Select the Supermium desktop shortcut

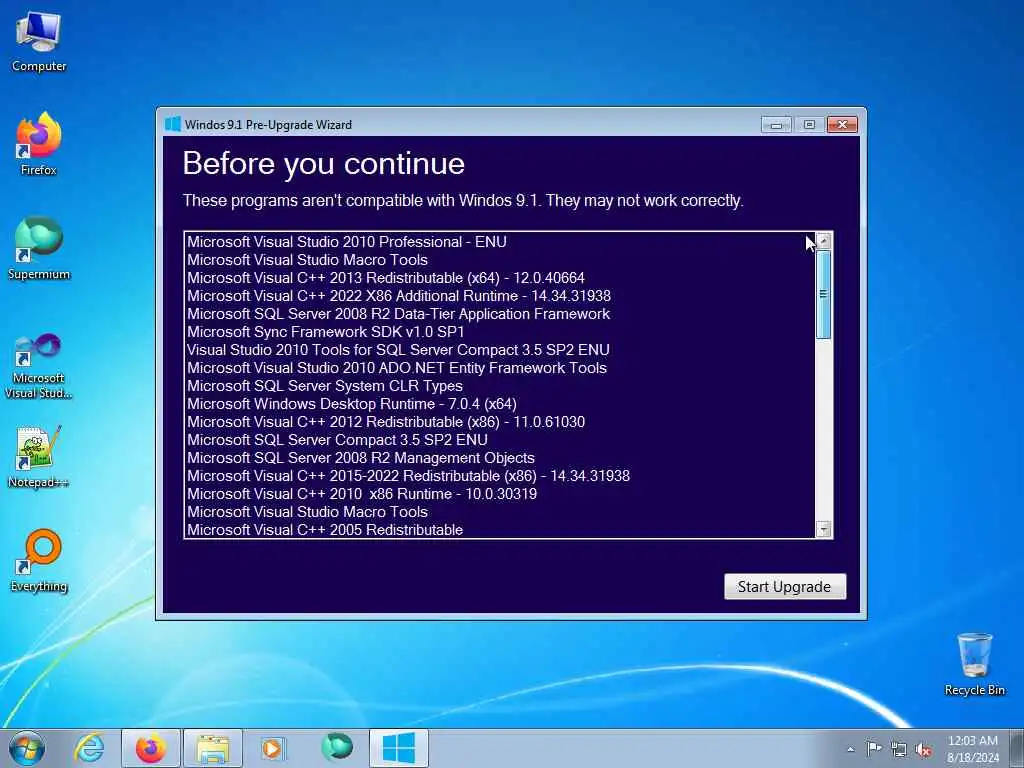tap(39, 248)
